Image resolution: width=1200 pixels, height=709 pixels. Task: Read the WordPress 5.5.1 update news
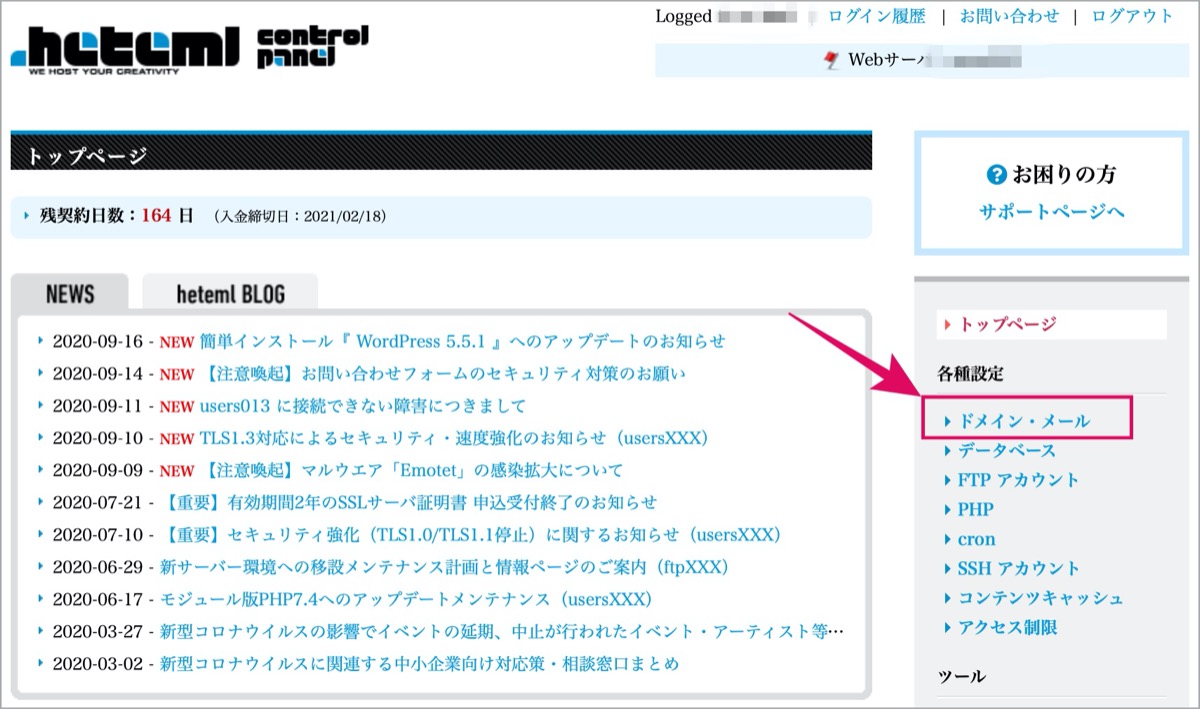coord(462,341)
